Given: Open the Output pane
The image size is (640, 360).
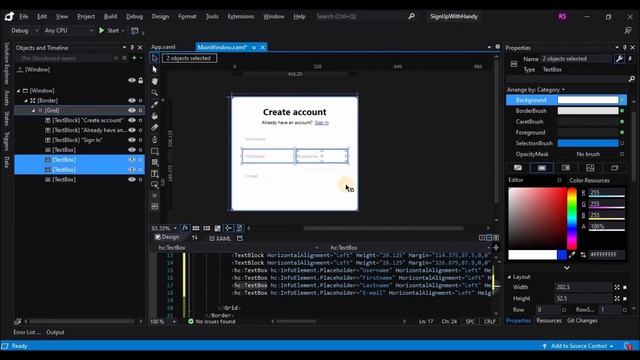Looking at the screenshot, I should click(x=55, y=332).
